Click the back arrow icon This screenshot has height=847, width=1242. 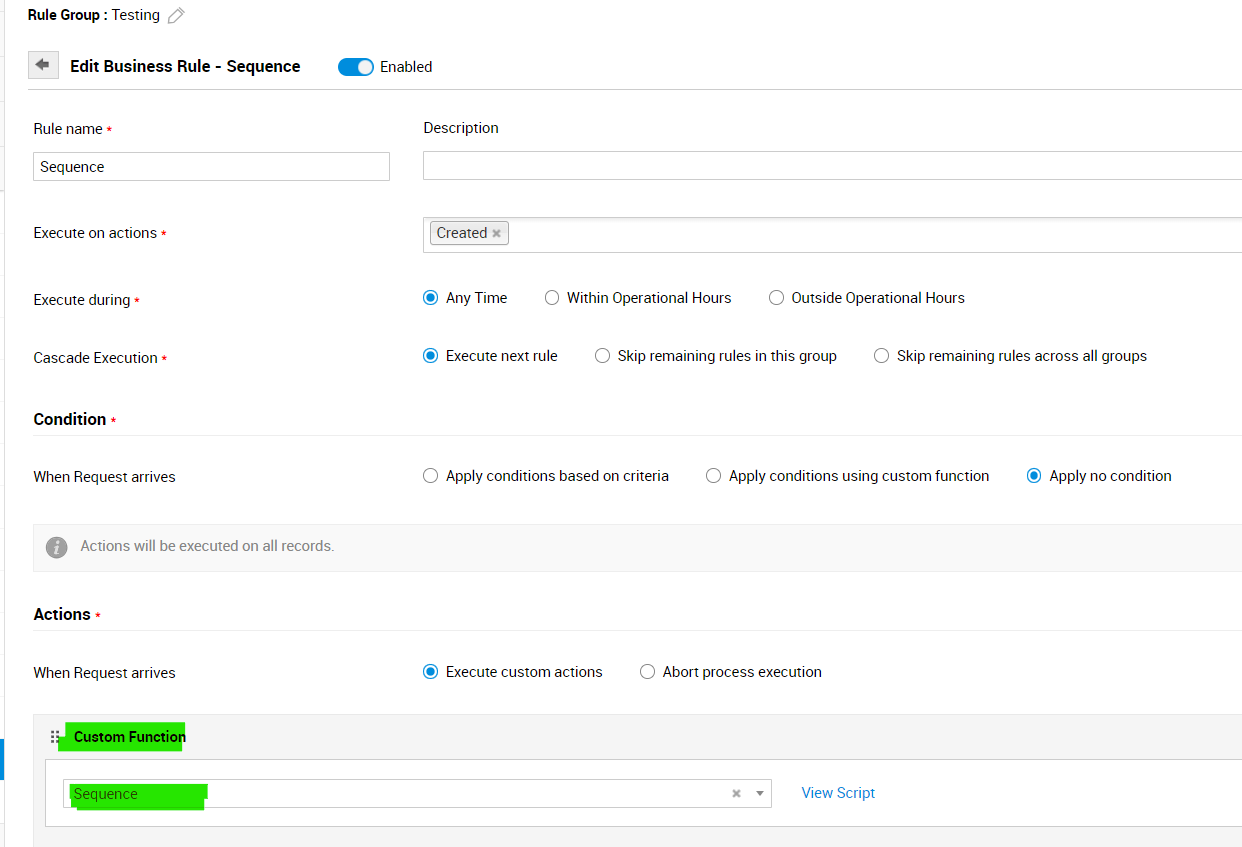[42, 65]
